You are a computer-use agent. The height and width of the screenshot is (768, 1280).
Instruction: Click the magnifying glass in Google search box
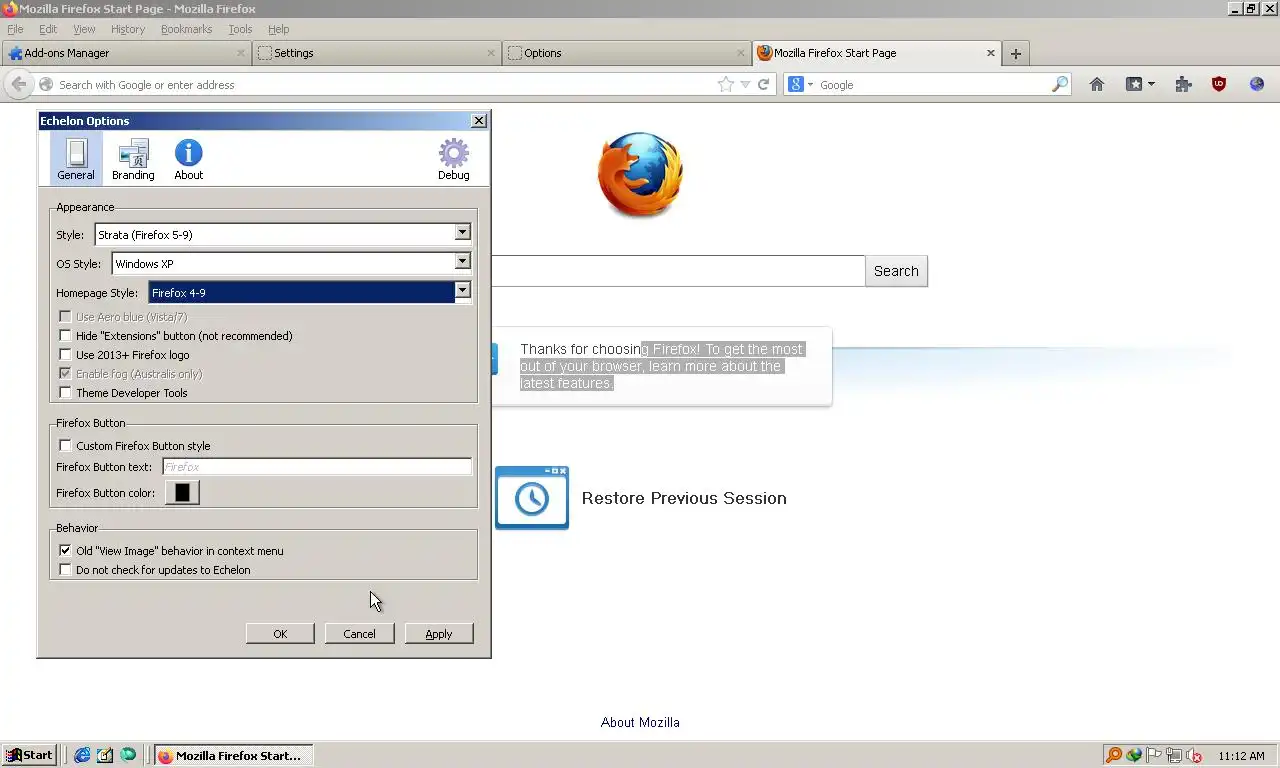(x=1060, y=85)
